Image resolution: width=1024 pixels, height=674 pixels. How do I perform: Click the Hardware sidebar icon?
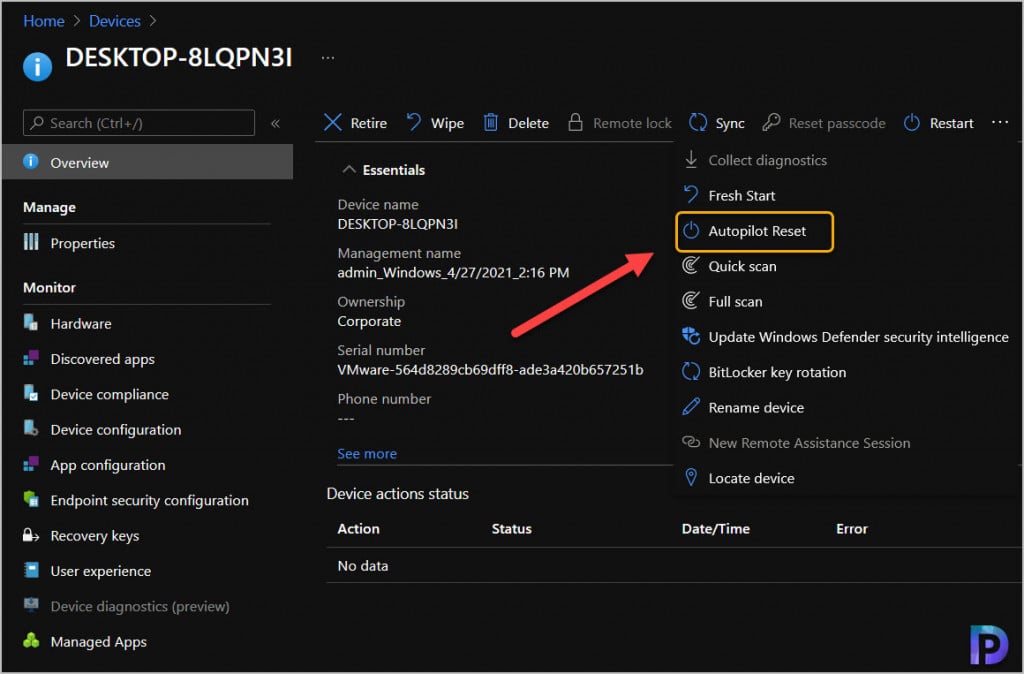point(31,322)
